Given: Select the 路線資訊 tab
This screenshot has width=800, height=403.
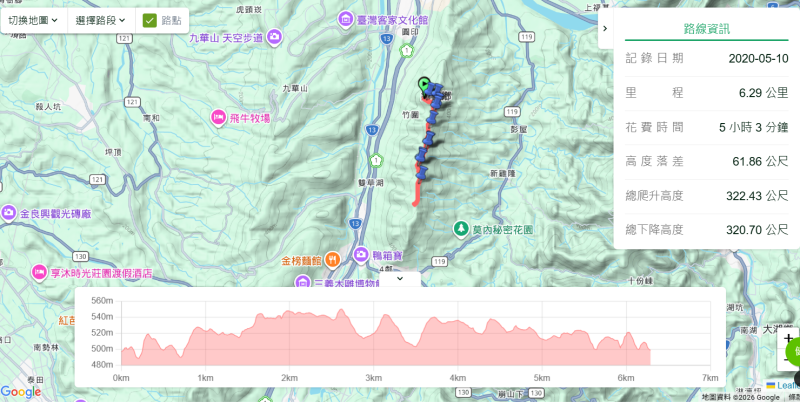Looking at the screenshot, I should (x=707, y=29).
